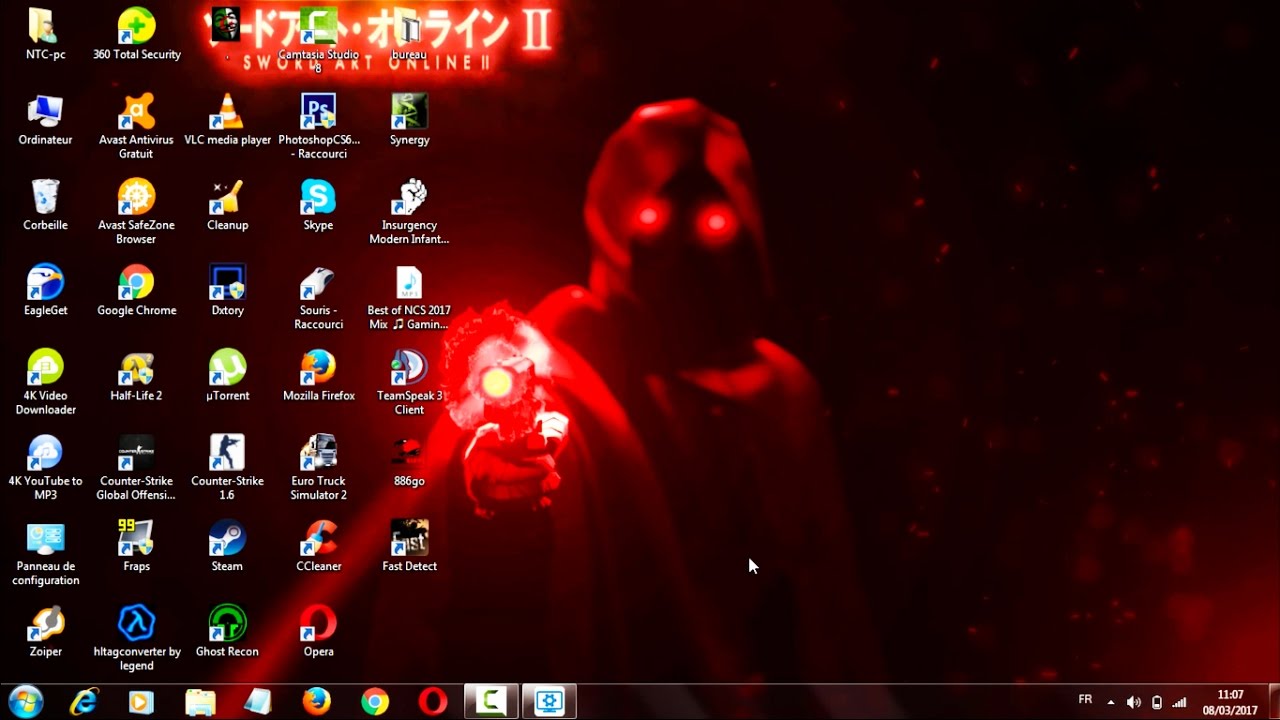Click the FR language indicator
The width and height of the screenshot is (1280, 720).
coord(1085,700)
